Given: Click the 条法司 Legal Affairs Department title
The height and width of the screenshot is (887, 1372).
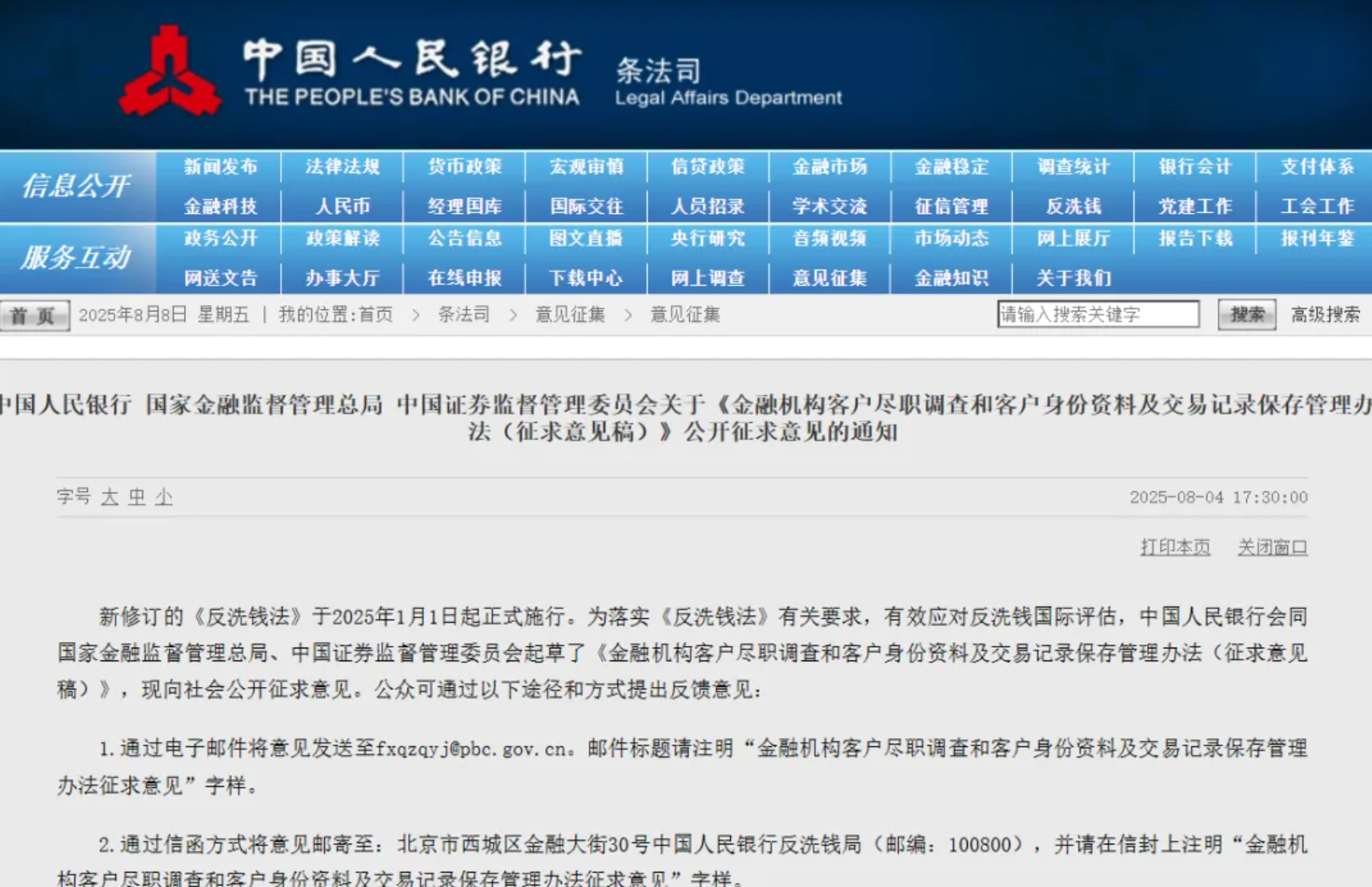Looking at the screenshot, I should pyautogui.click(x=728, y=82).
